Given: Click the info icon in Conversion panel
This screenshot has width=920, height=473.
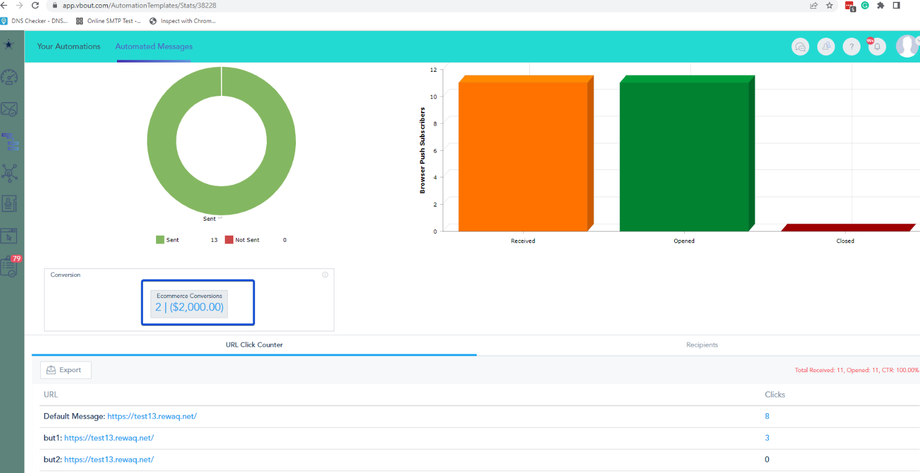Looking at the screenshot, I should click(325, 275).
